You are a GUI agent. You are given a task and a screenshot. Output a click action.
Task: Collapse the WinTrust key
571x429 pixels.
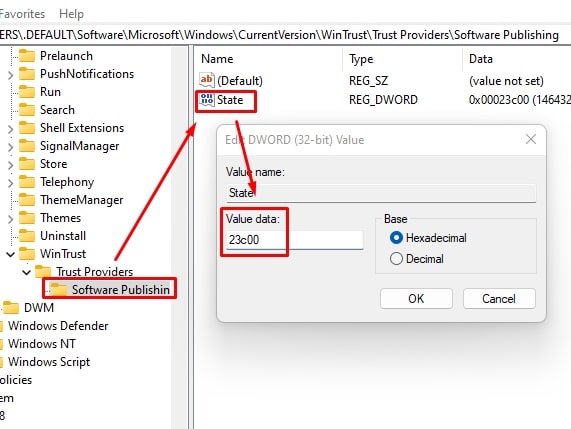11,254
